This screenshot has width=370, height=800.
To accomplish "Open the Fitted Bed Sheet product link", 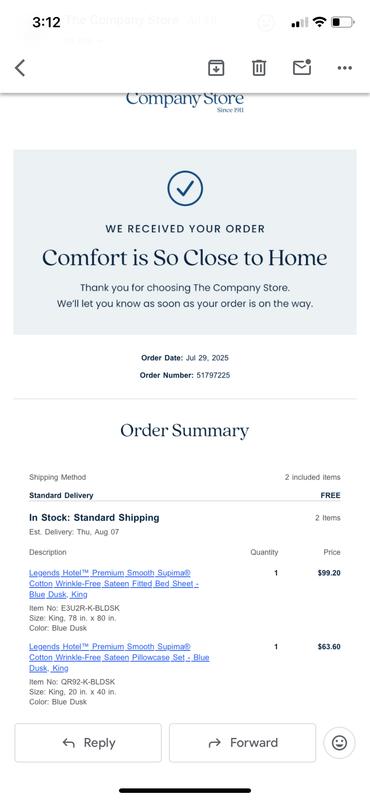I will click(114, 584).
